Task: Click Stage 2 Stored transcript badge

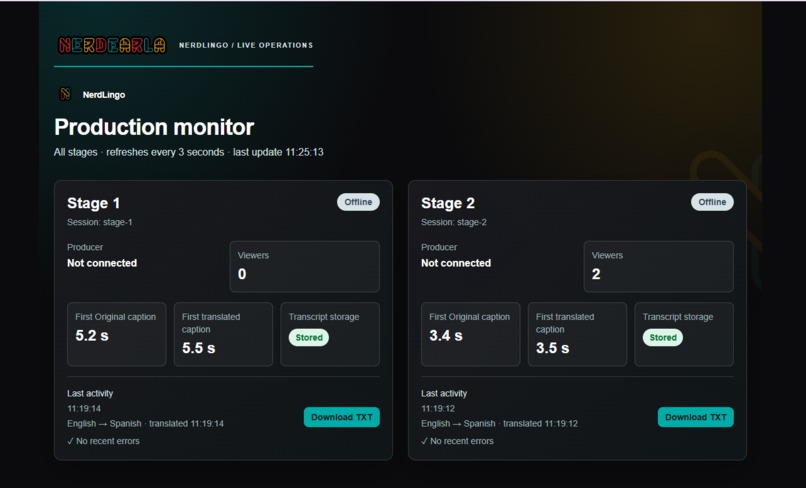Action: pos(663,337)
